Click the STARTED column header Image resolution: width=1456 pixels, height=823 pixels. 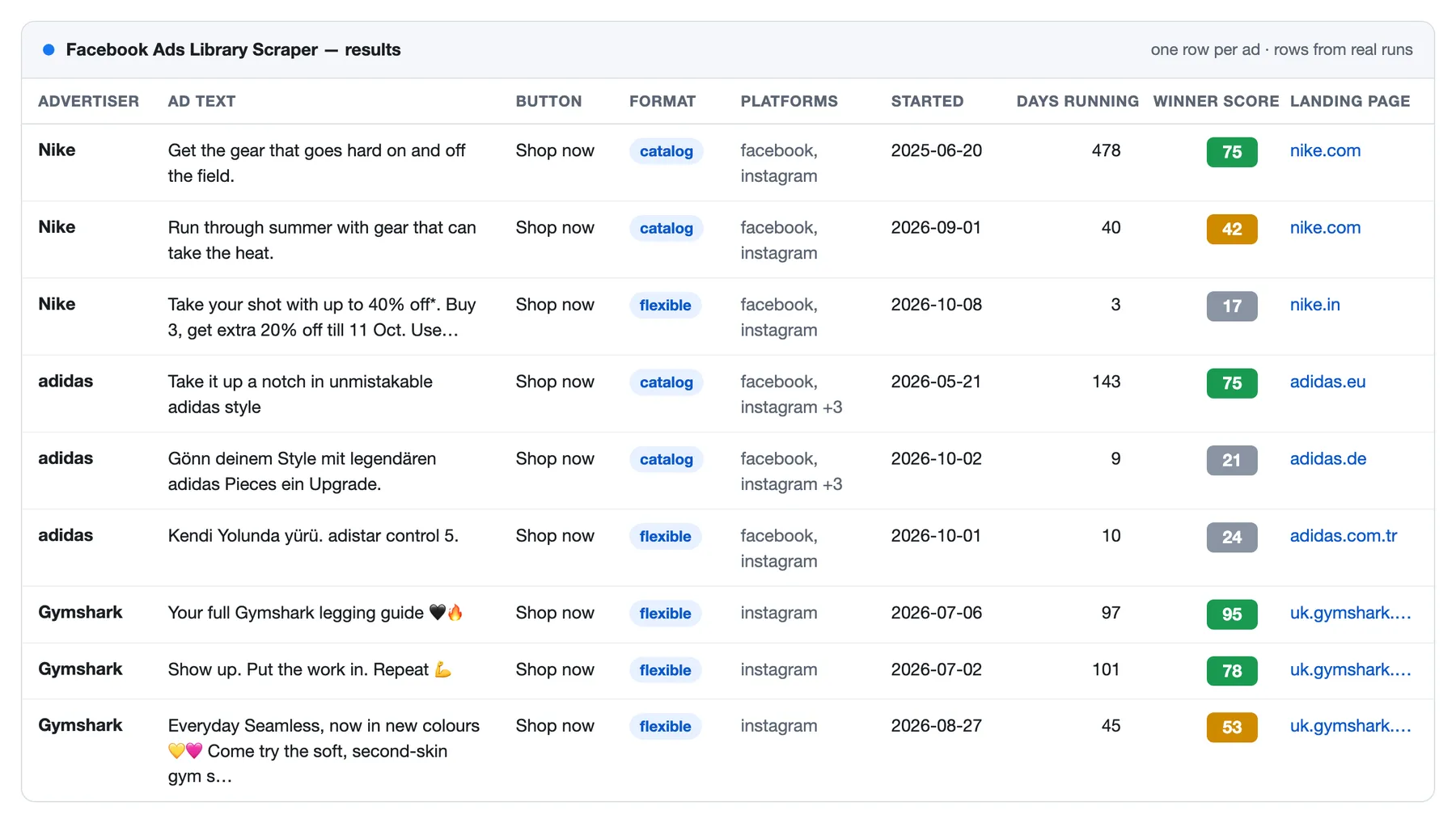[927, 101]
